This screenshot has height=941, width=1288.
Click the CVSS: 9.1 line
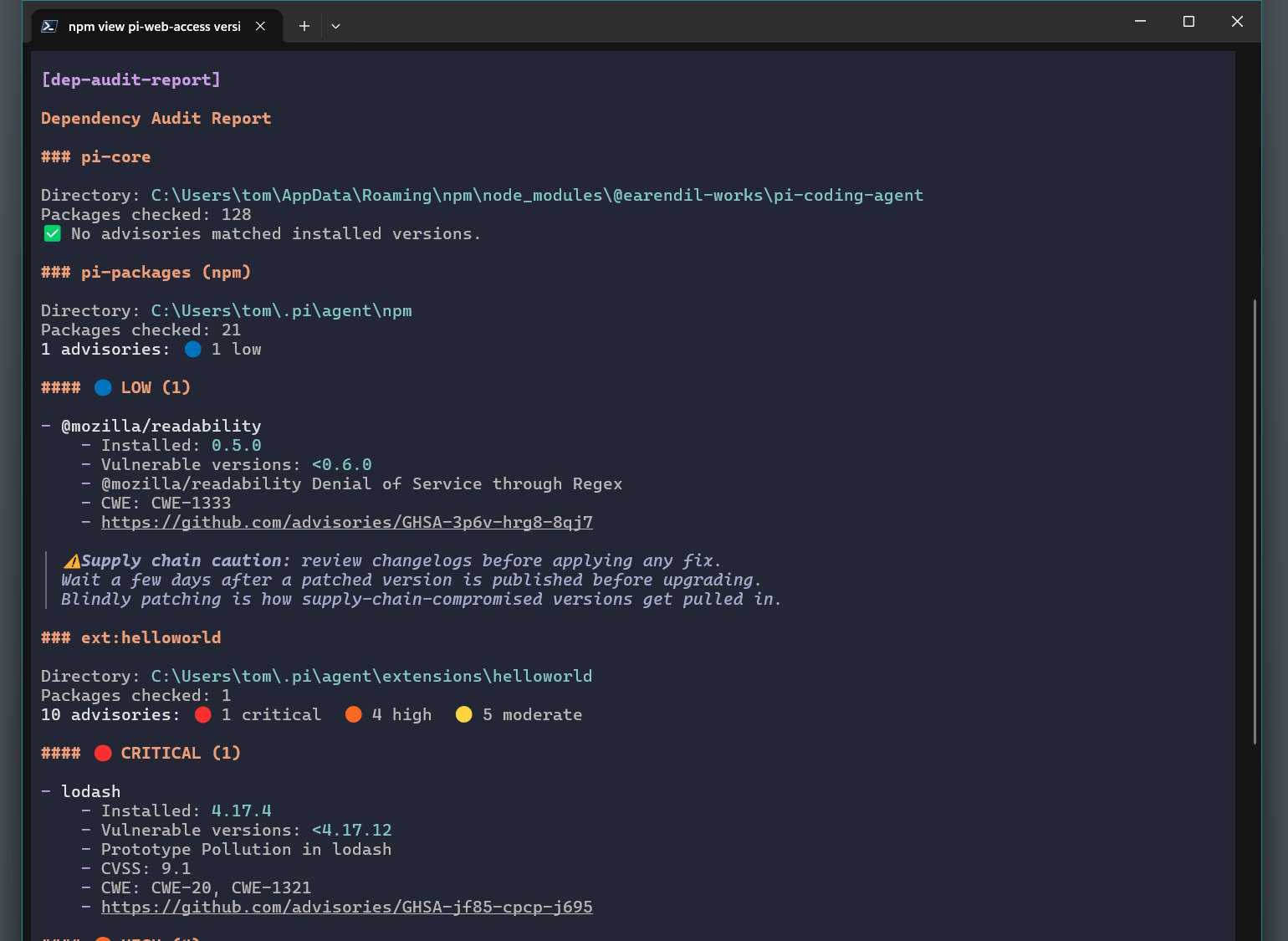point(146,868)
